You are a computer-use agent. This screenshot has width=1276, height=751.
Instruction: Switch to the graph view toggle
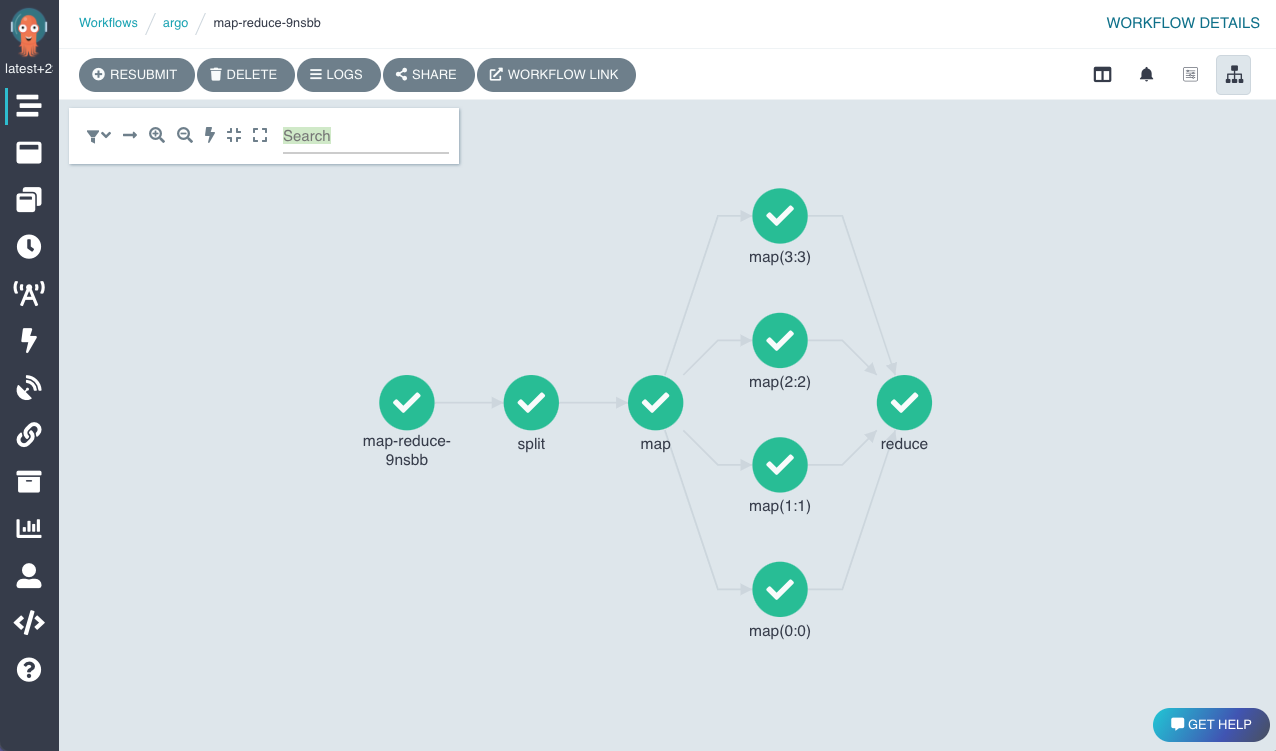tap(1233, 74)
